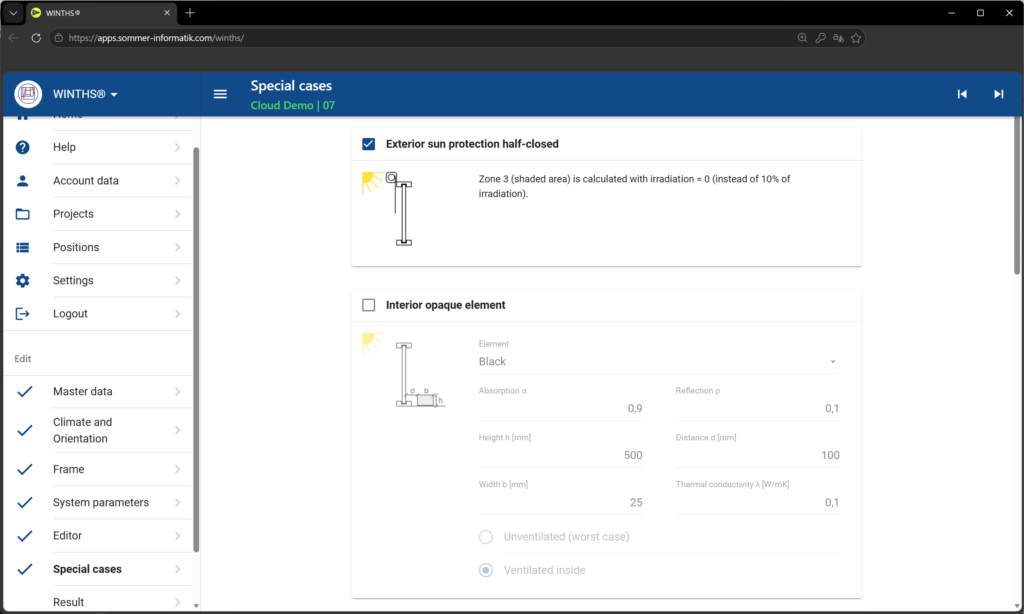Click the sidebar vertical scrollbar

196,349
